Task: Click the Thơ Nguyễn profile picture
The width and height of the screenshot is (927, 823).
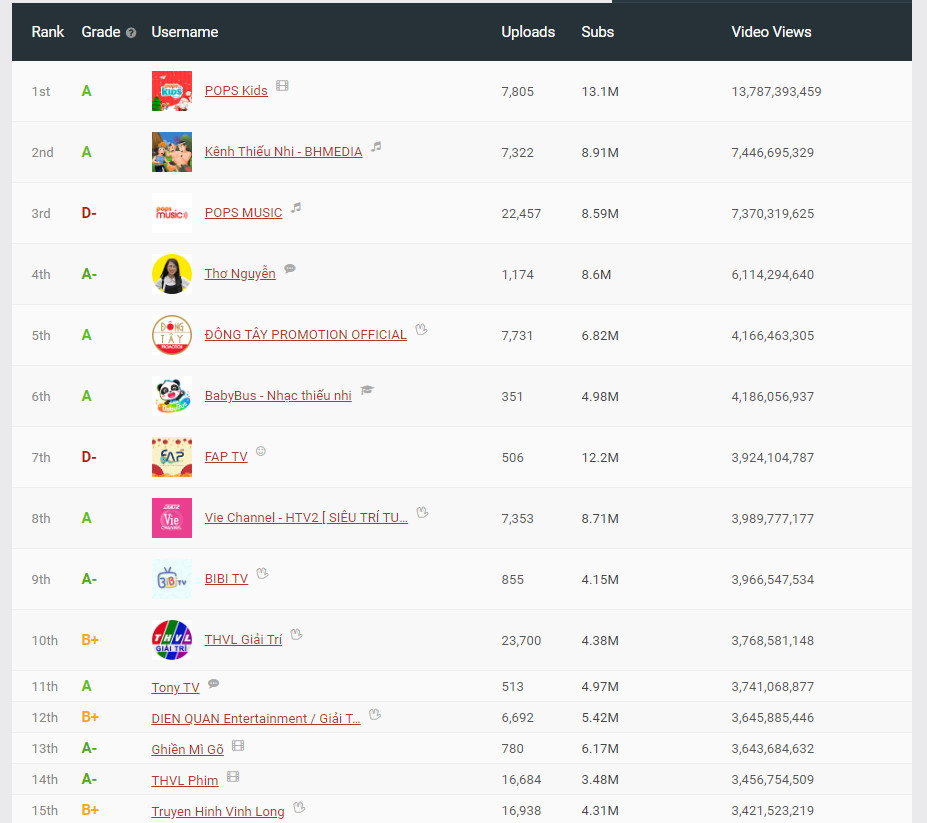Action: [x=172, y=274]
